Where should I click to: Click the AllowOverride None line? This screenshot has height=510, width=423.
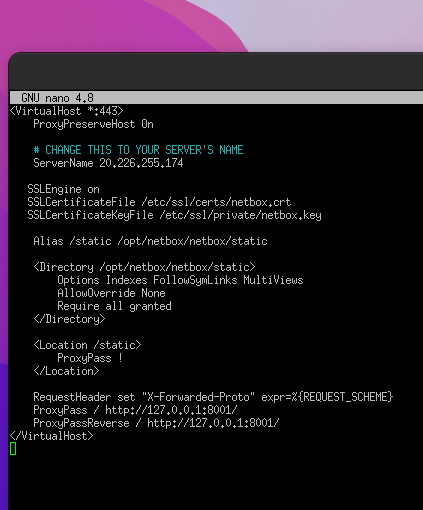[111, 293]
